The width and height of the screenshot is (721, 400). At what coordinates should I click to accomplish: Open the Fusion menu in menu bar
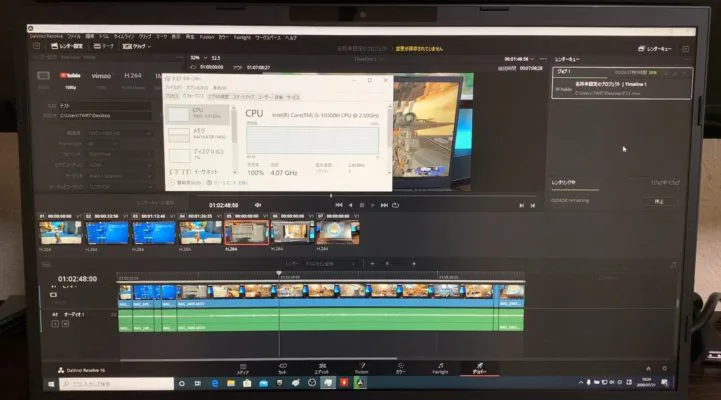click(x=207, y=37)
